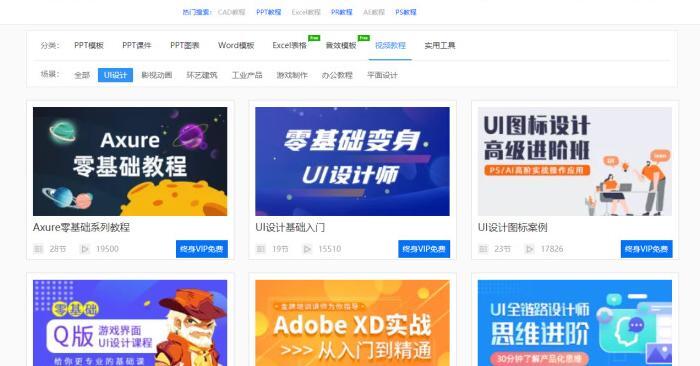Click the AE教程 hot search link
The width and height of the screenshot is (700, 366).
pos(374,12)
